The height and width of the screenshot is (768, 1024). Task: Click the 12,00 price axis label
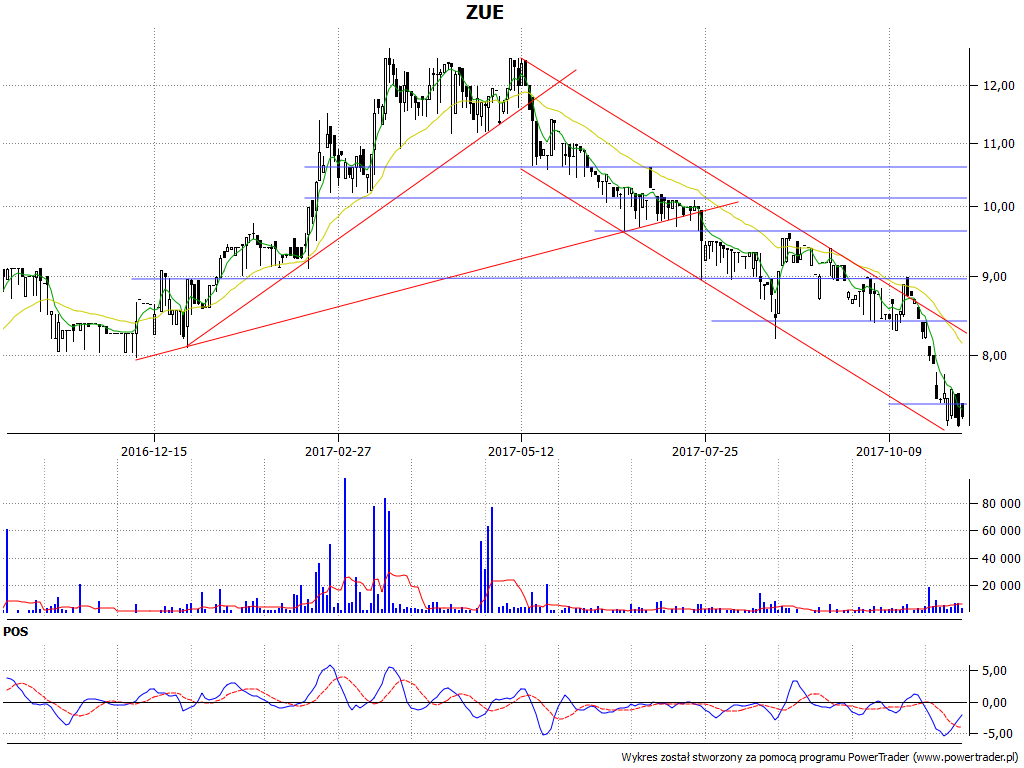coord(999,86)
